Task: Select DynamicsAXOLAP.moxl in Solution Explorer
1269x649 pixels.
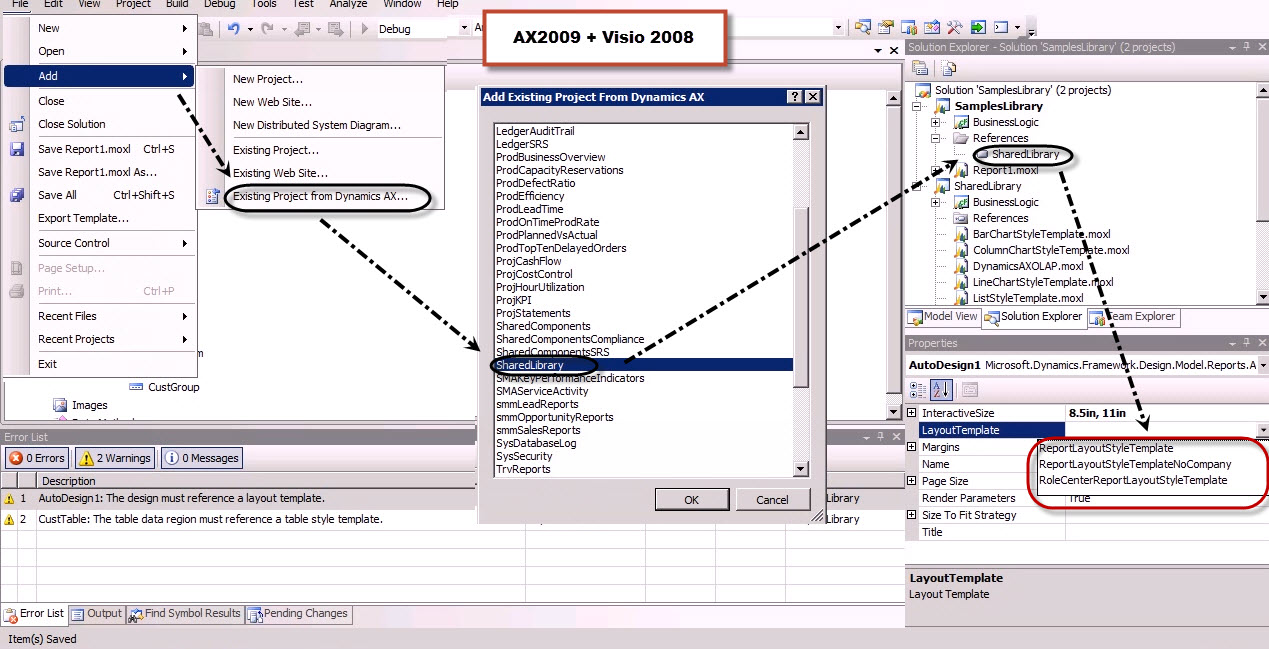Action: click(1028, 266)
